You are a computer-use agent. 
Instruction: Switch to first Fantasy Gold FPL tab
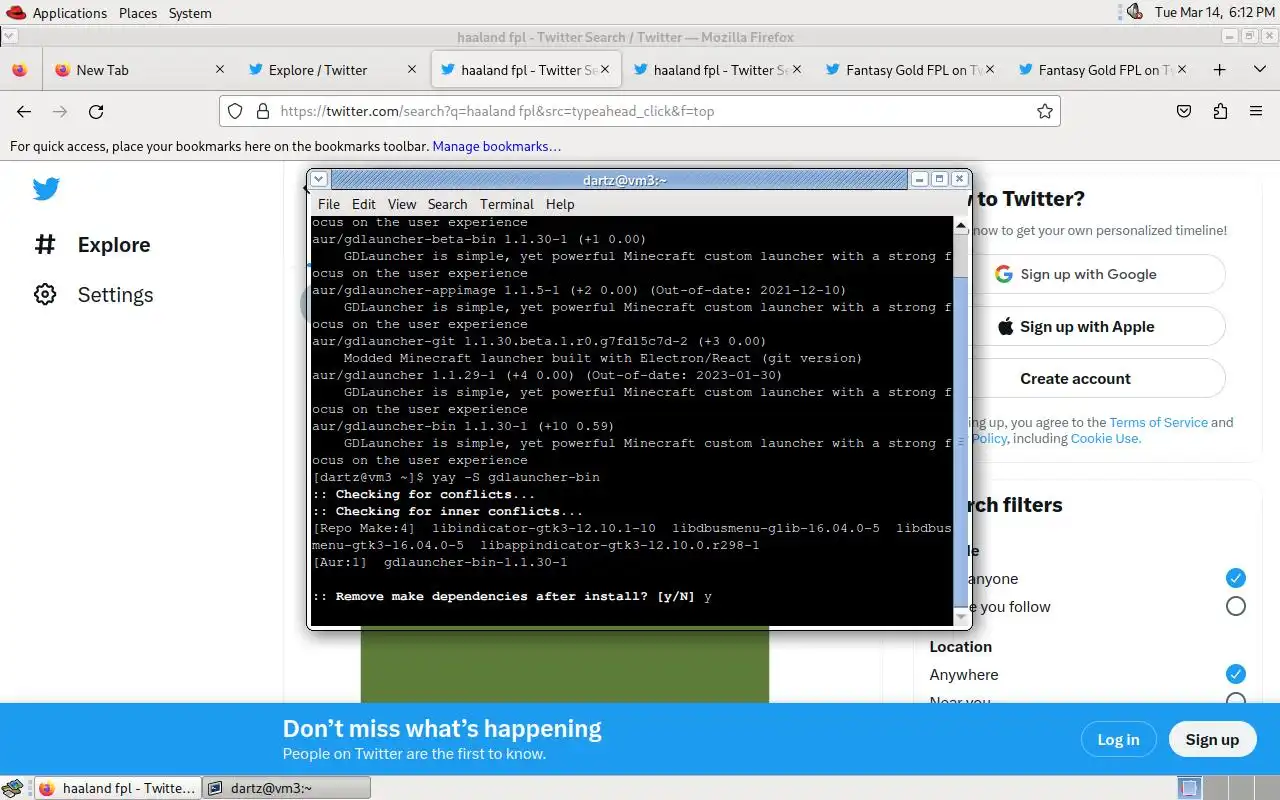[910, 70]
